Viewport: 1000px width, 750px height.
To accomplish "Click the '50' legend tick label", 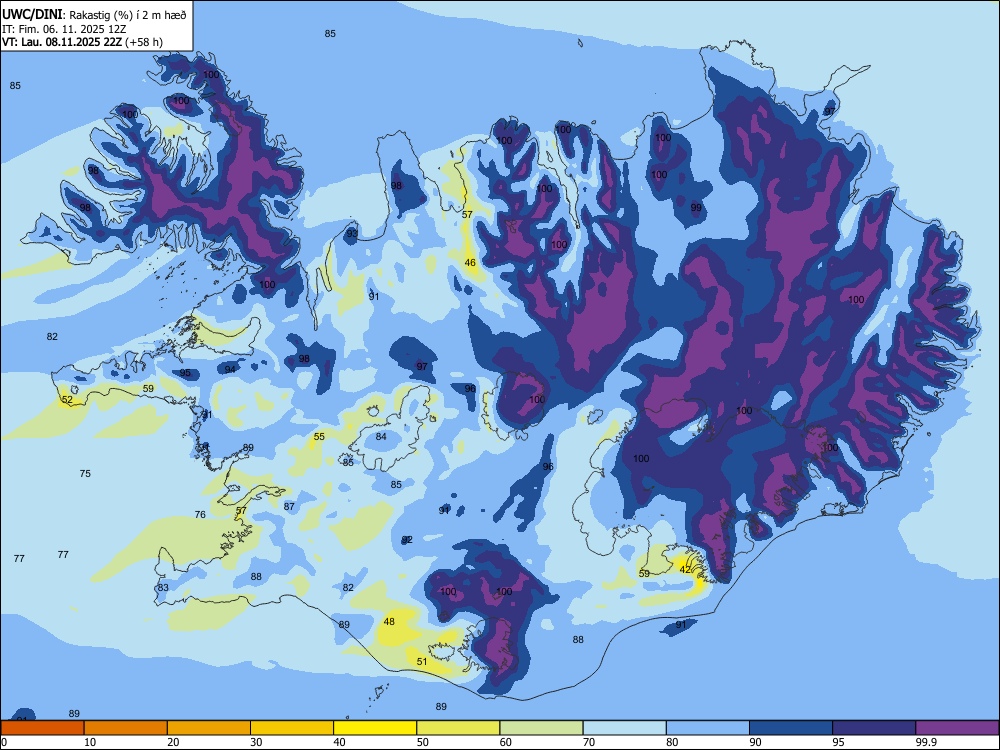I will click(422, 742).
